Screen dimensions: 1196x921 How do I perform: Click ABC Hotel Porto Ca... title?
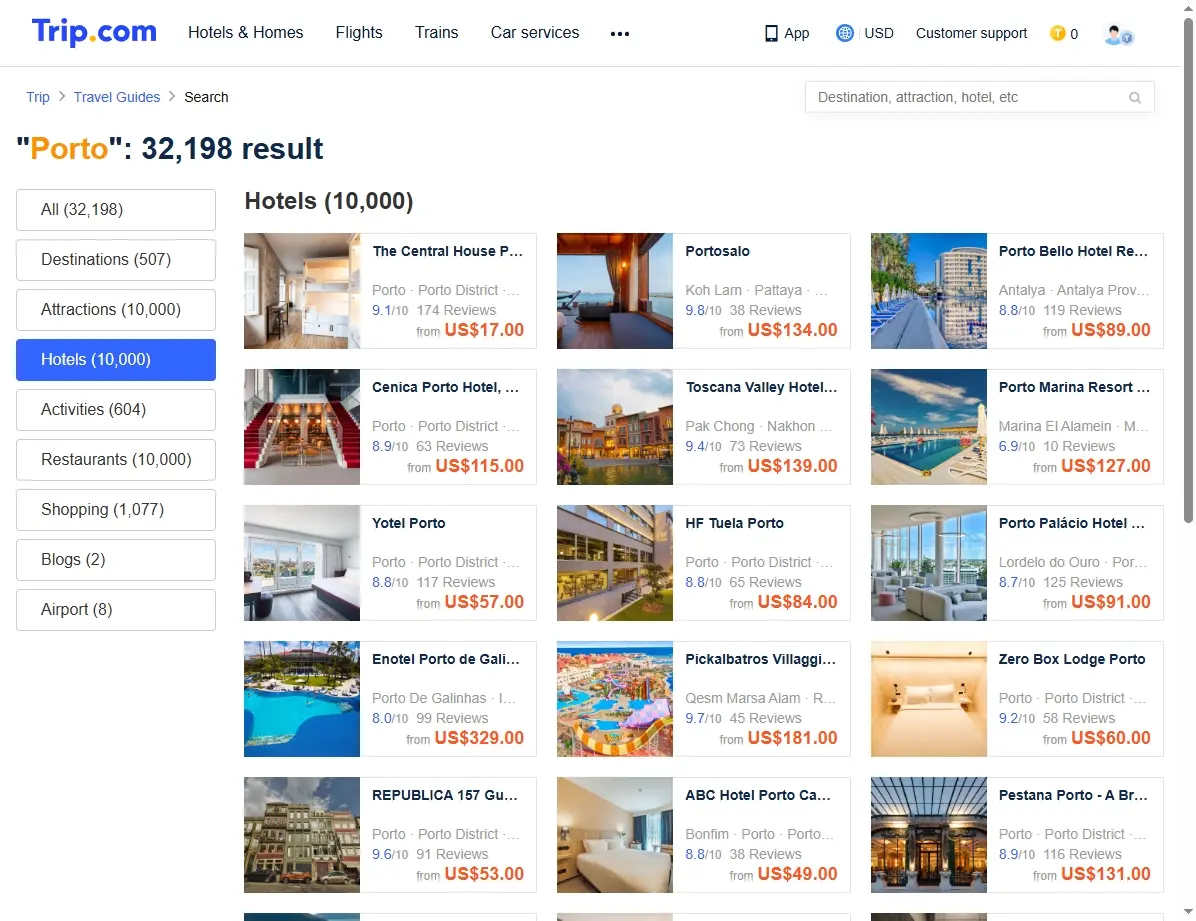[757, 794]
